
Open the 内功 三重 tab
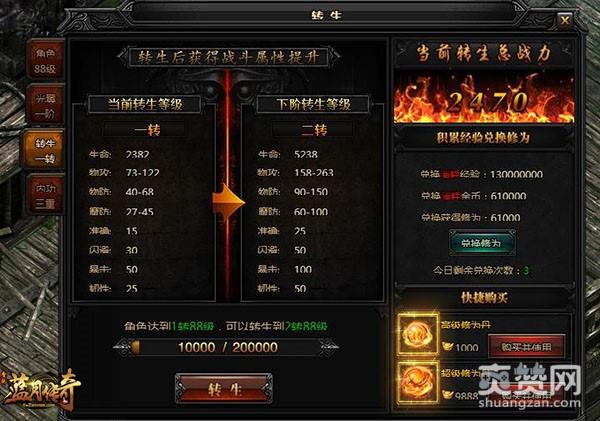45,195
